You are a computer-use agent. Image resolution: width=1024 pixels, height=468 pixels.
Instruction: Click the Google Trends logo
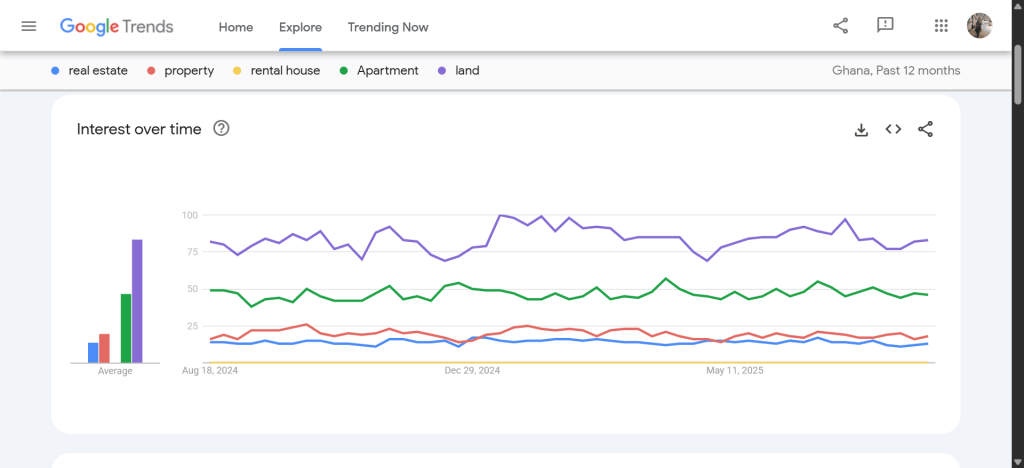(116, 27)
